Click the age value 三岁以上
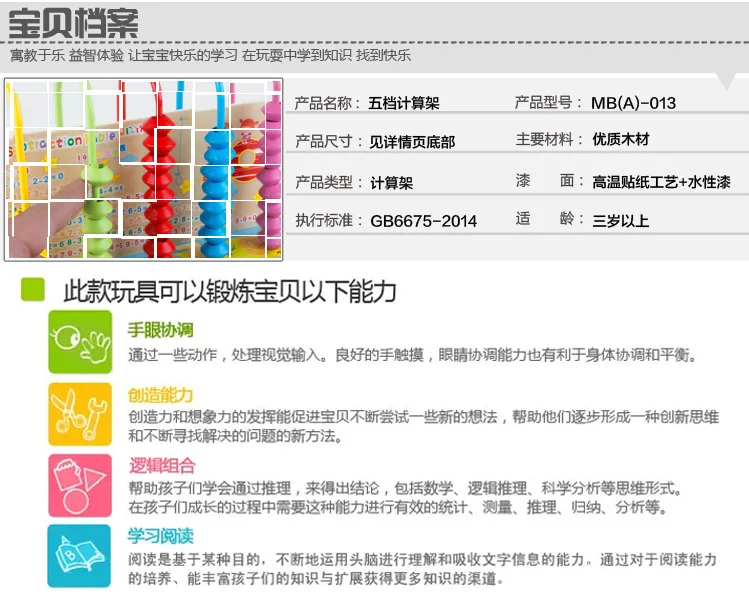This screenshot has width=749, height=597. pos(621,221)
